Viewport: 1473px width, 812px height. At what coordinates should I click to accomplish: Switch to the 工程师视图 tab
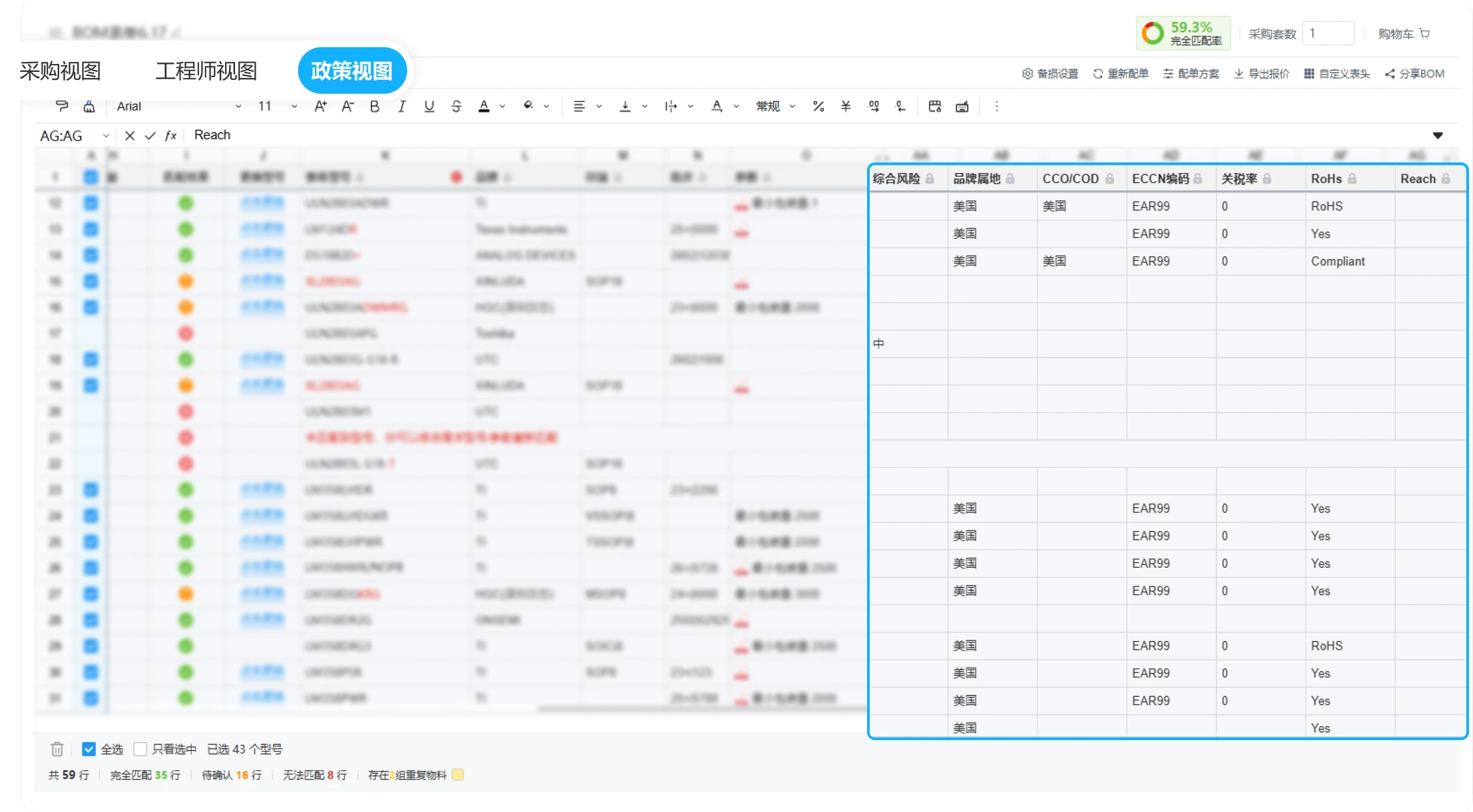(206, 71)
